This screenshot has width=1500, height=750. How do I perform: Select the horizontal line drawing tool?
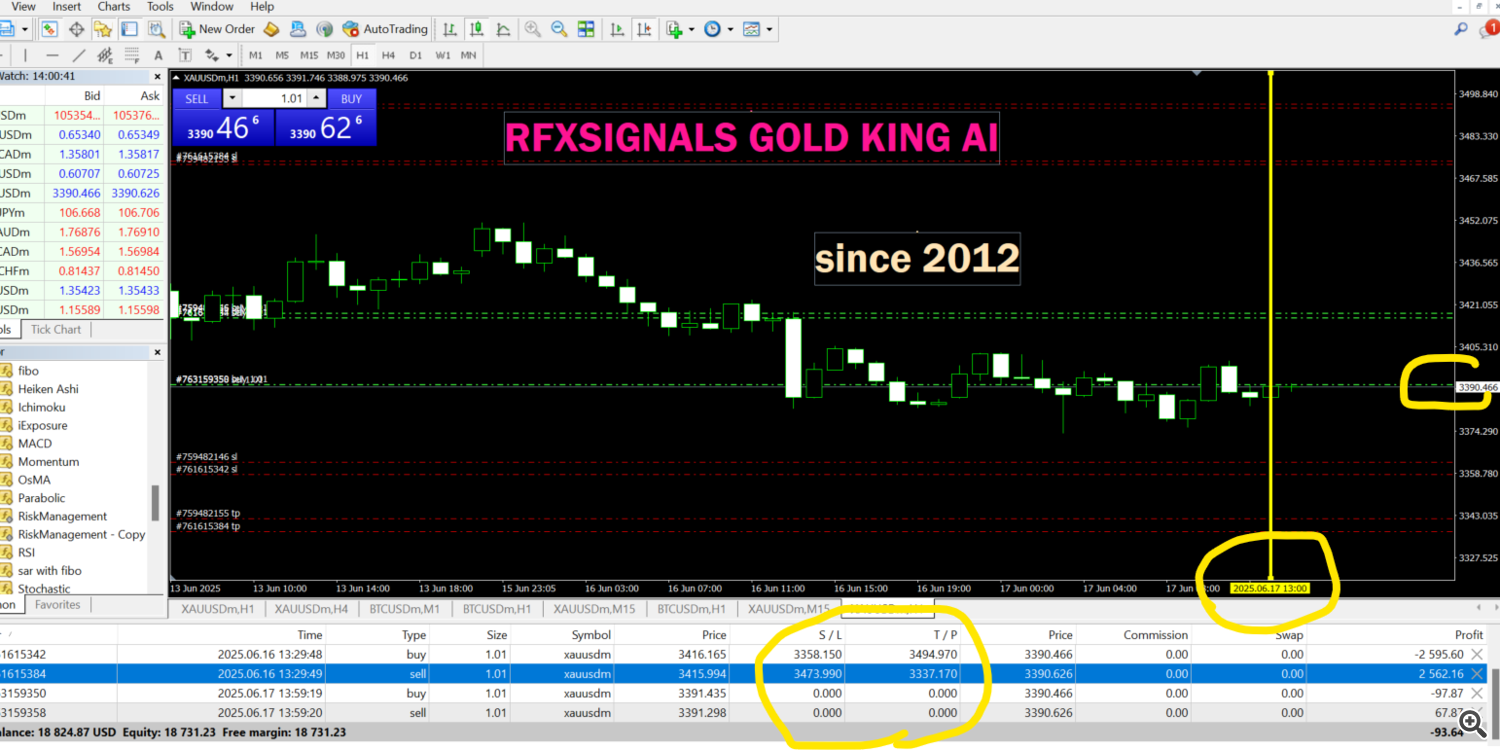pos(52,55)
